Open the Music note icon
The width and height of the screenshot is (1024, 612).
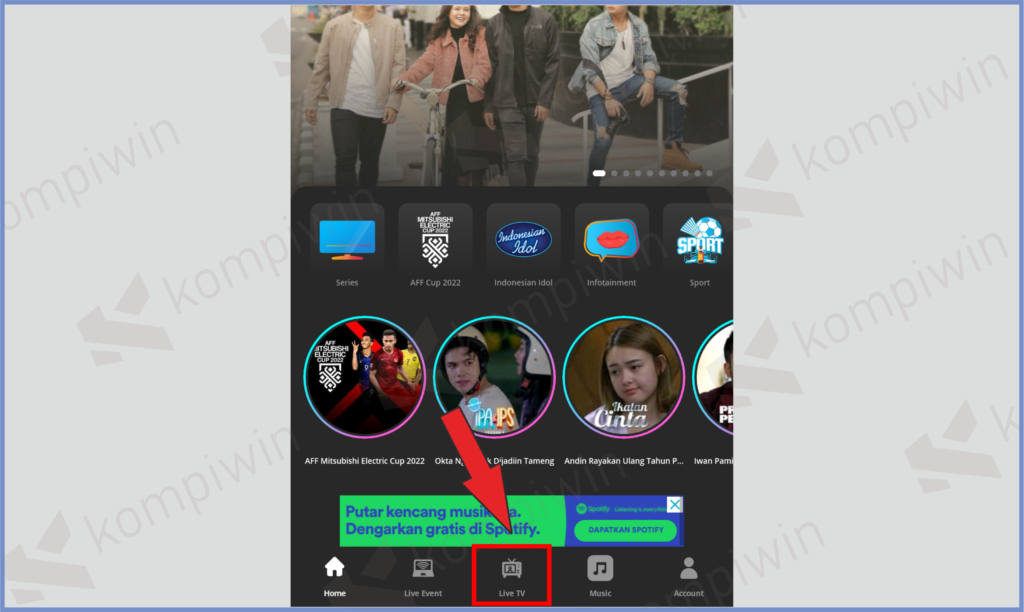[x=600, y=568]
